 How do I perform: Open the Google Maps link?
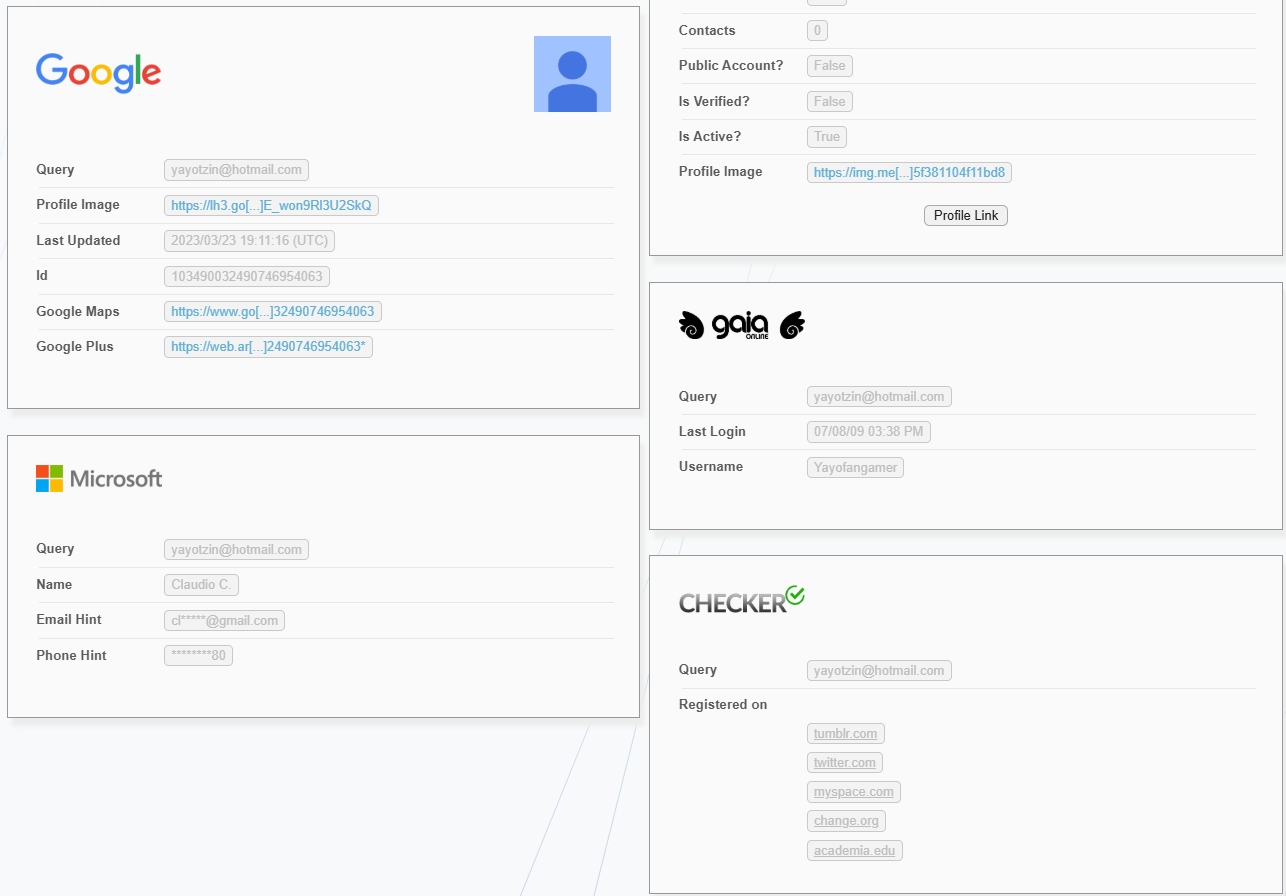tap(273, 312)
